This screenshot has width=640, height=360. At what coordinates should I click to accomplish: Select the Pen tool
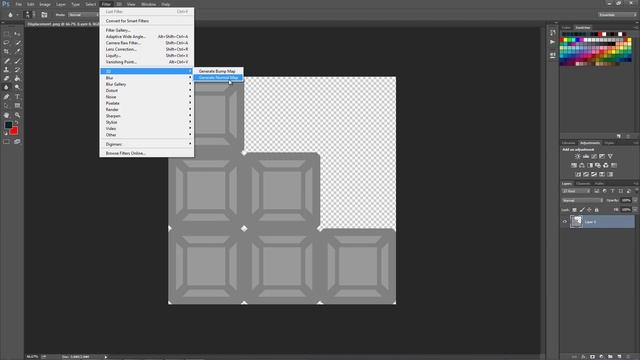7,97
